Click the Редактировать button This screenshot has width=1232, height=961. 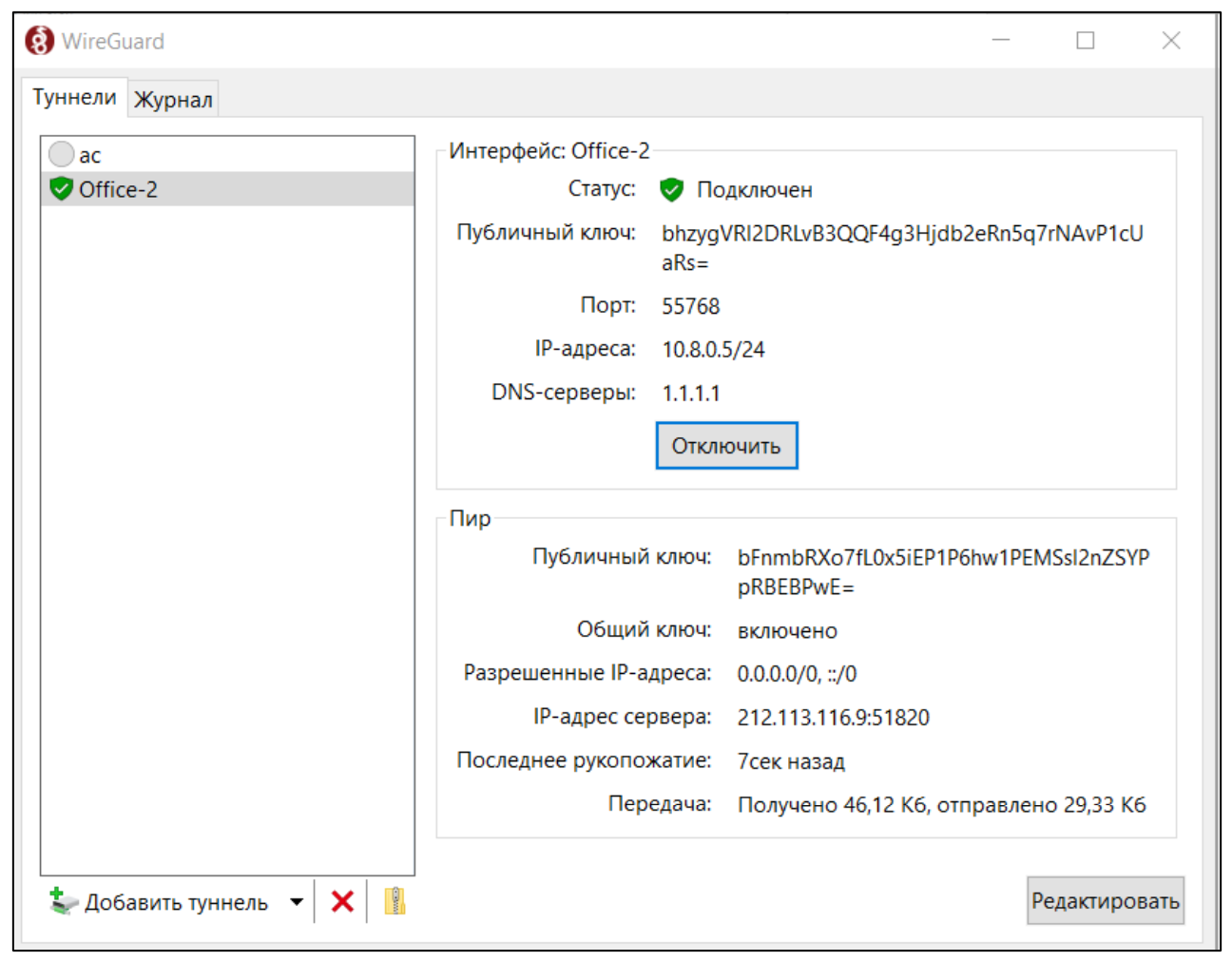pos(1105,901)
